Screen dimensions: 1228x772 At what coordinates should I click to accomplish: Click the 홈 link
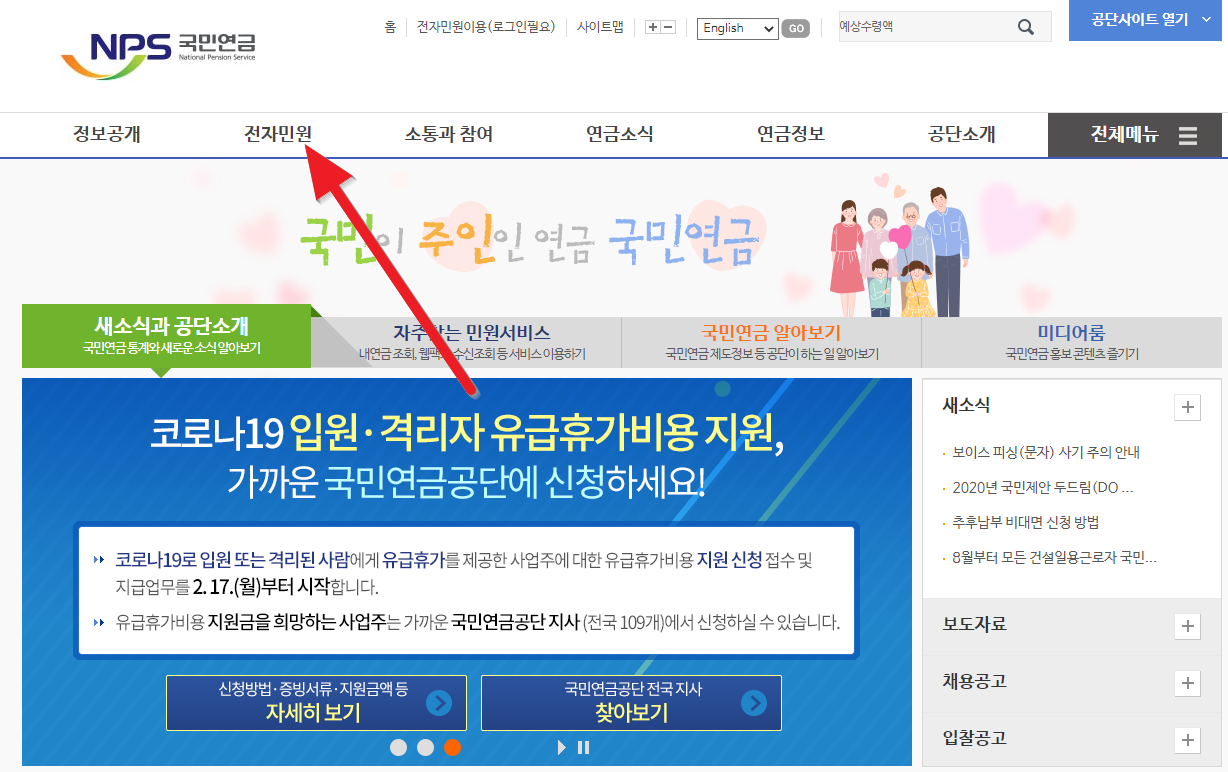390,28
